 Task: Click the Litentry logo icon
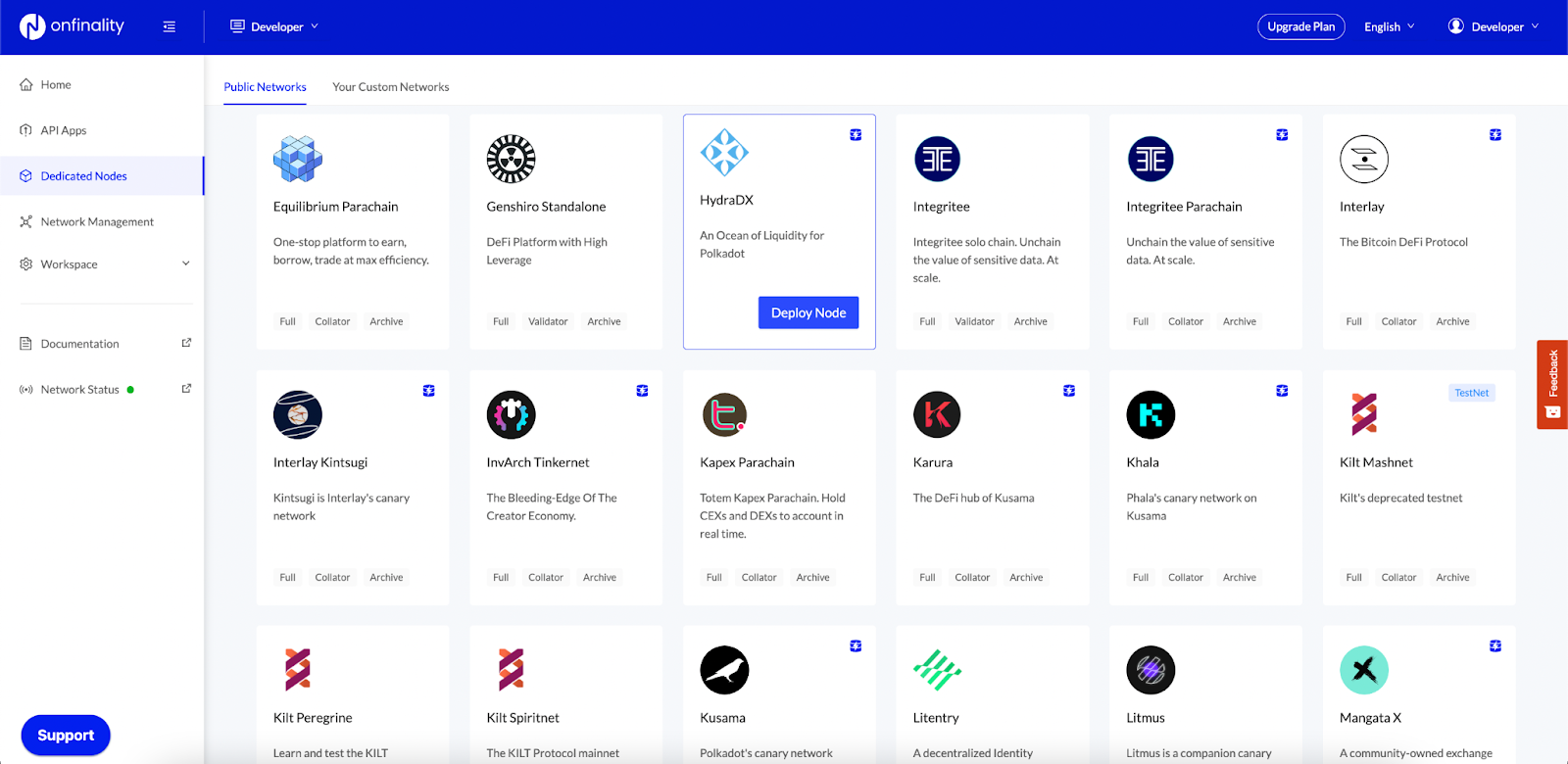coord(938,670)
